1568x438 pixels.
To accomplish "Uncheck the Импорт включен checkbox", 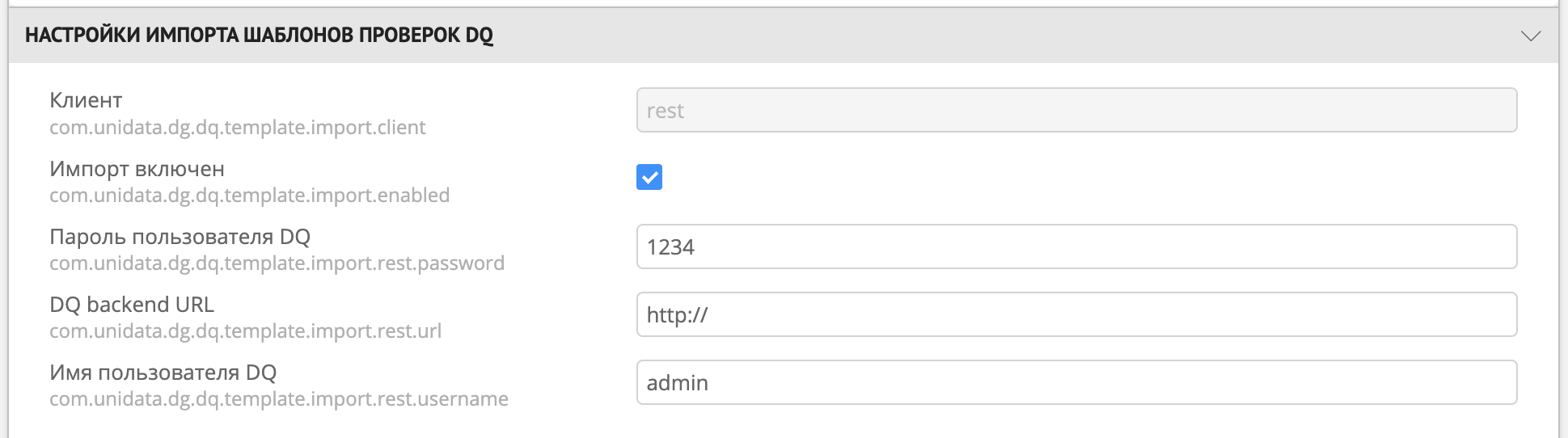I will click(649, 177).
